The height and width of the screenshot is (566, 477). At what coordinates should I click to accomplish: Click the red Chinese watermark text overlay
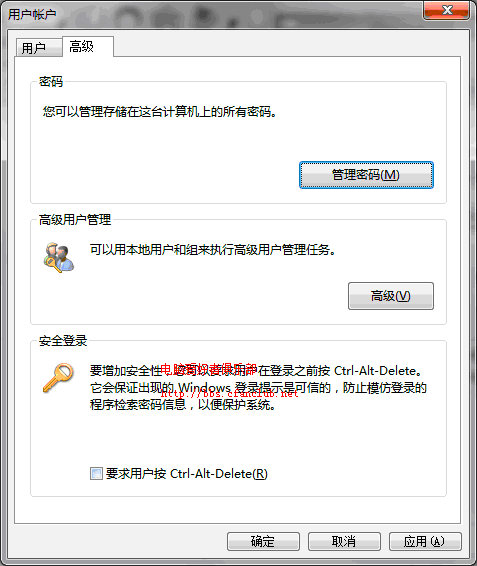click(208, 369)
